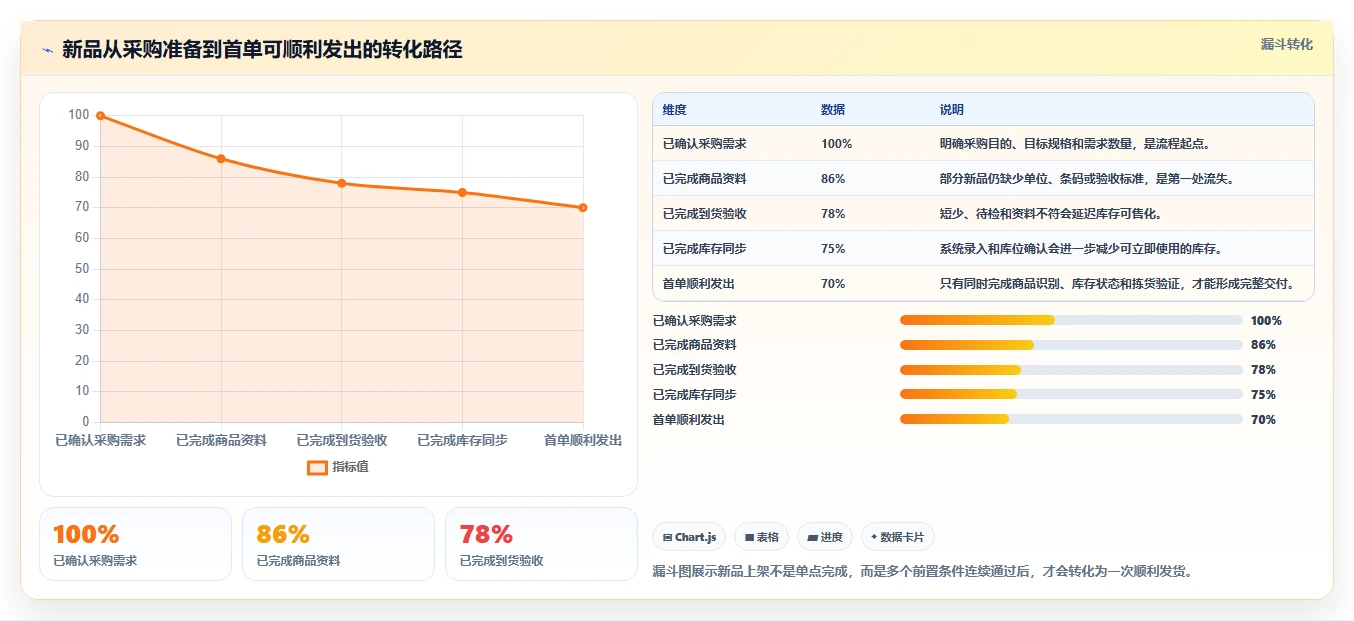Click the 75% progress value label
The image size is (1354, 621).
coord(1263,395)
